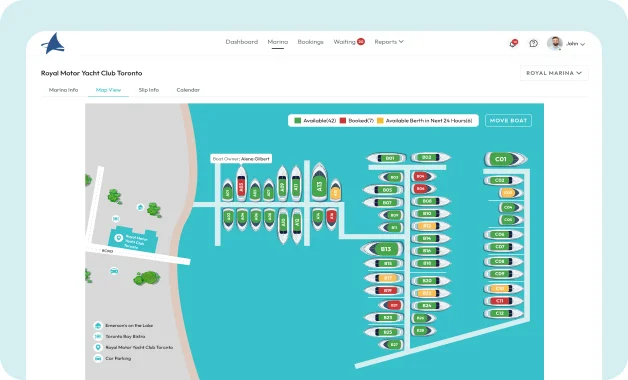Open the notifications bell icon

513,43
